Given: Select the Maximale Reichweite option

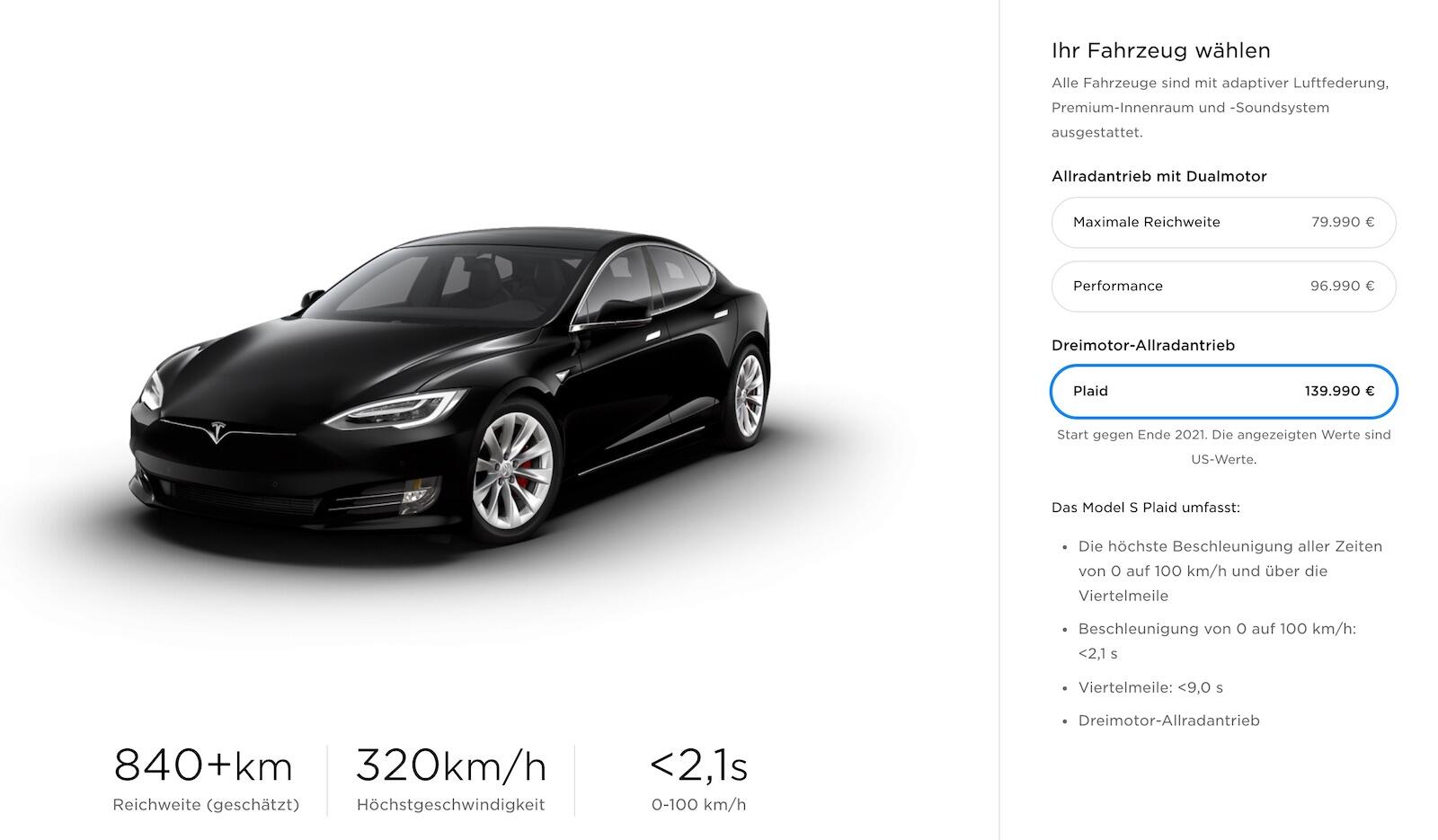Looking at the screenshot, I should 1223,223.
